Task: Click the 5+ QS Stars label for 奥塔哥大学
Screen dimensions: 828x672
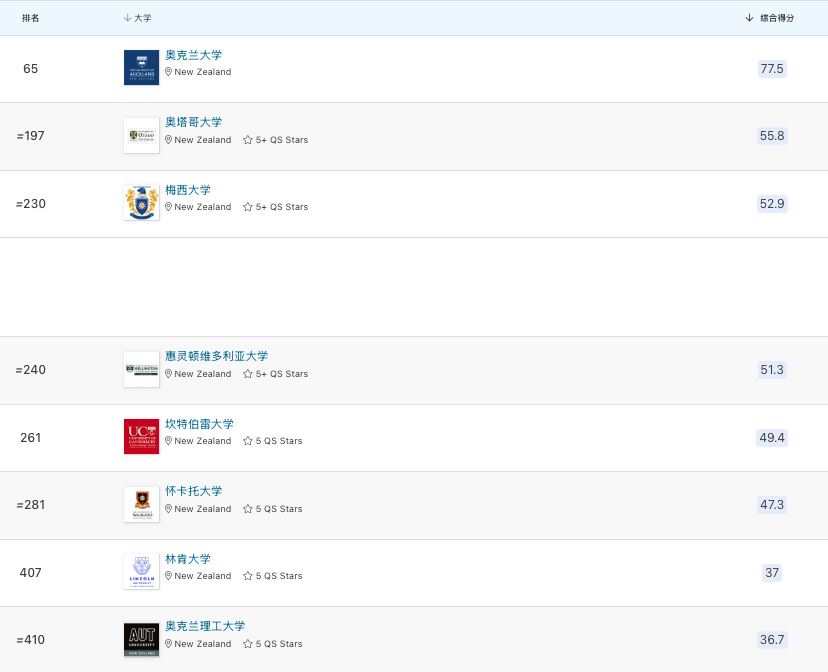Action: 276,140
